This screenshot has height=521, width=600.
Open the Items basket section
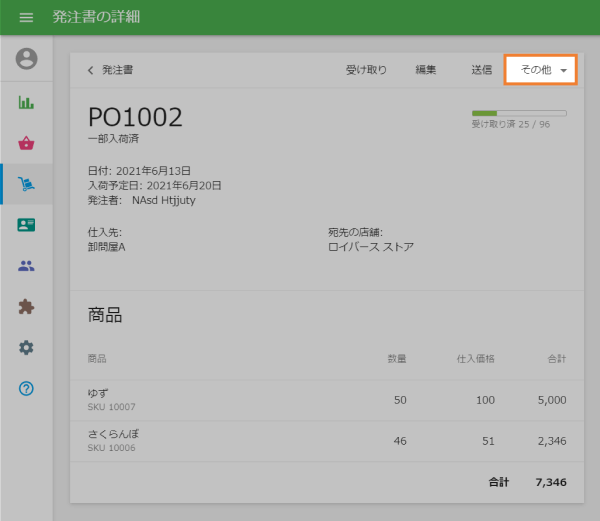coord(26,143)
